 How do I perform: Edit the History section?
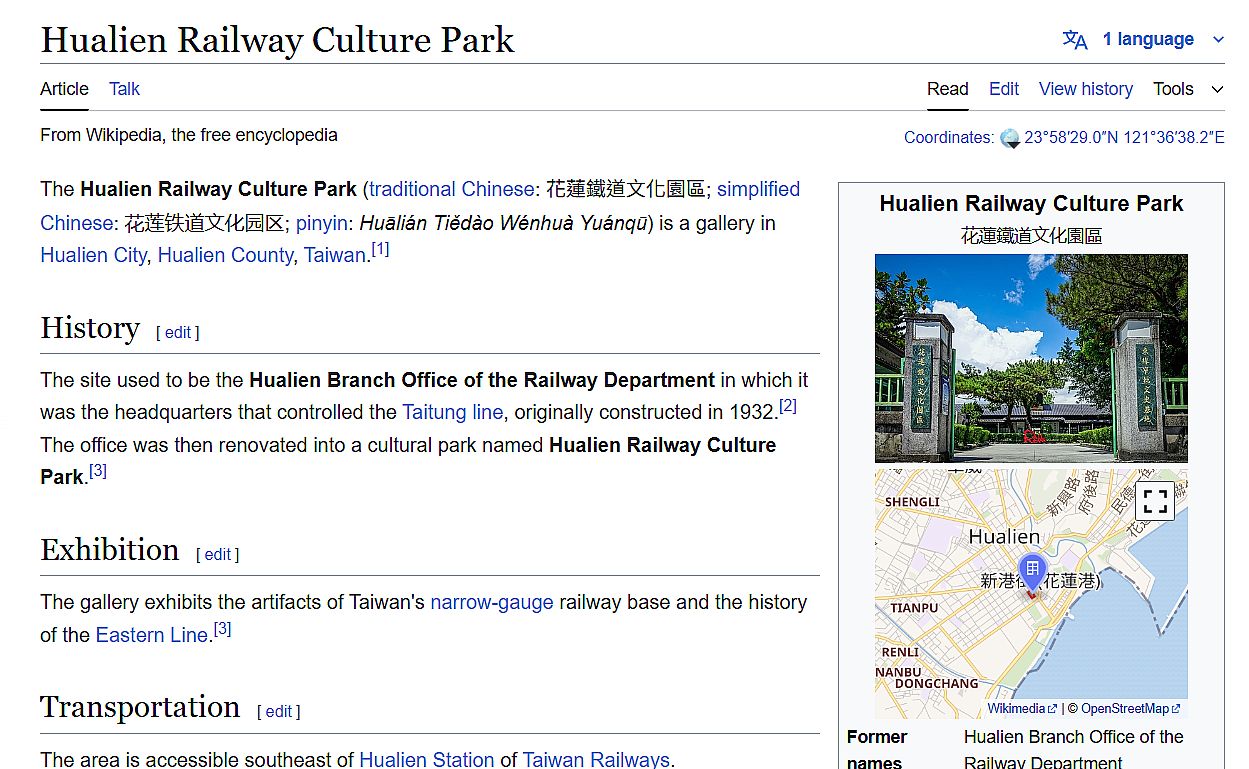point(178,333)
